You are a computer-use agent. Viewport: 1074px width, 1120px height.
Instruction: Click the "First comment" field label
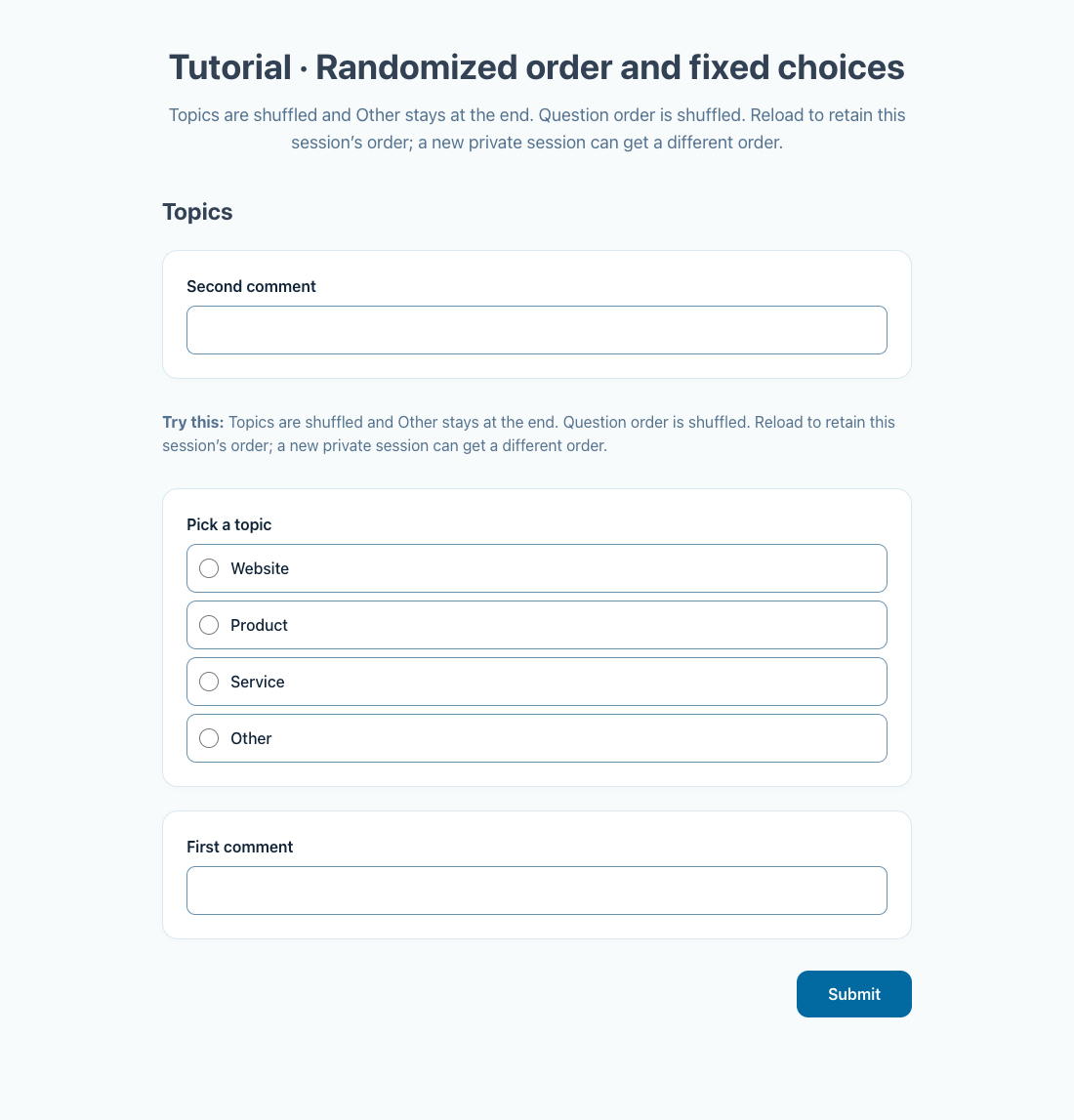pos(240,848)
